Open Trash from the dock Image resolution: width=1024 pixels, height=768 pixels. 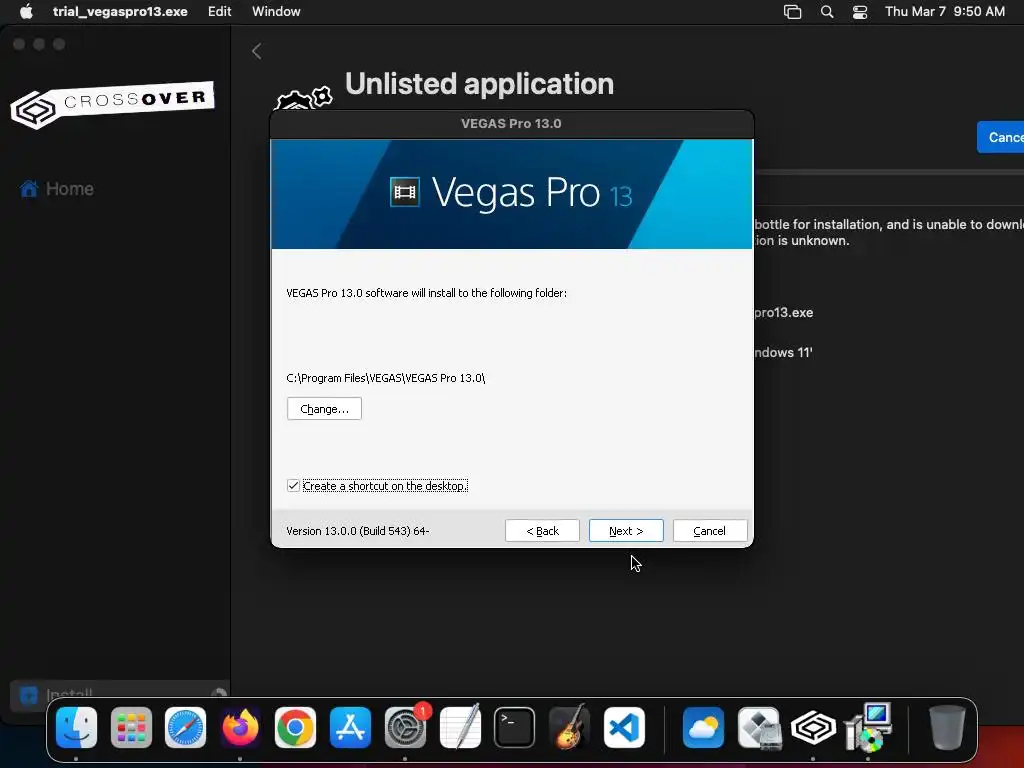pyautogui.click(x=947, y=728)
